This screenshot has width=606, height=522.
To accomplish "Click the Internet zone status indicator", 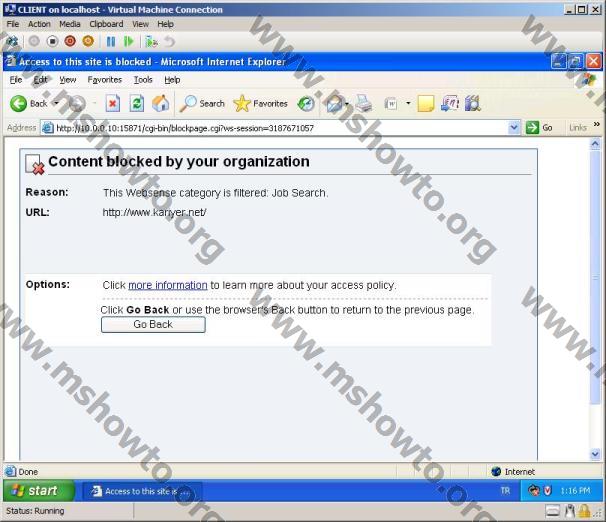I will [x=513, y=471].
